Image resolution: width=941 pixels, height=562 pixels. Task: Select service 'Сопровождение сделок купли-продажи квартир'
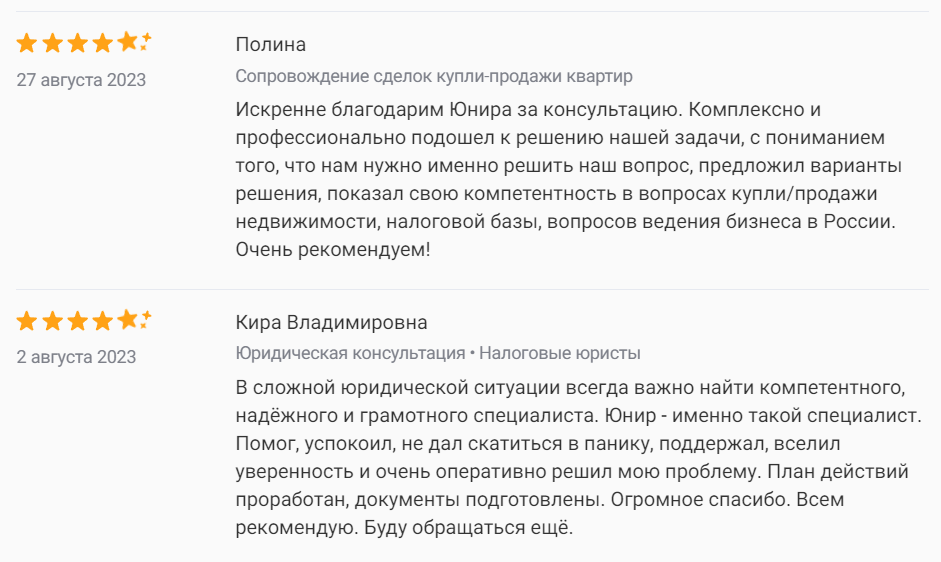(434, 76)
